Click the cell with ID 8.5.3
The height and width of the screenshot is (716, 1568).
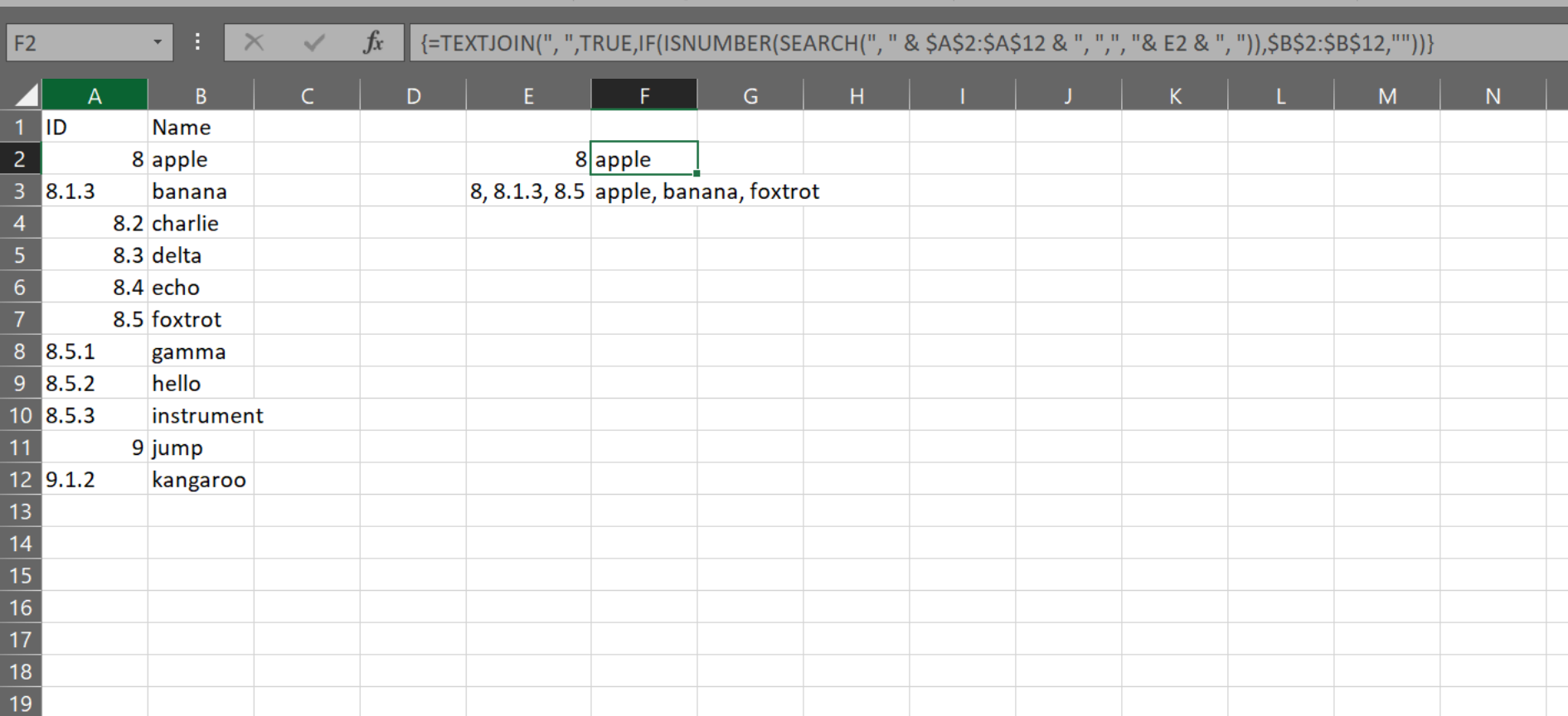[95, 415]
